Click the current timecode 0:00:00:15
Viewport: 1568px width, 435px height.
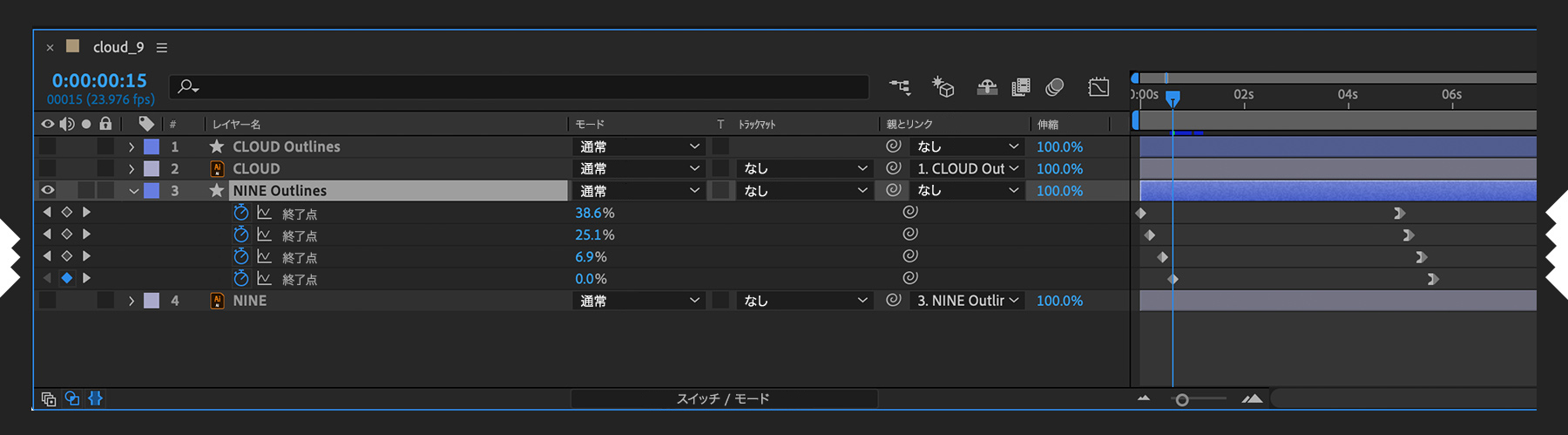coord(99,80)
